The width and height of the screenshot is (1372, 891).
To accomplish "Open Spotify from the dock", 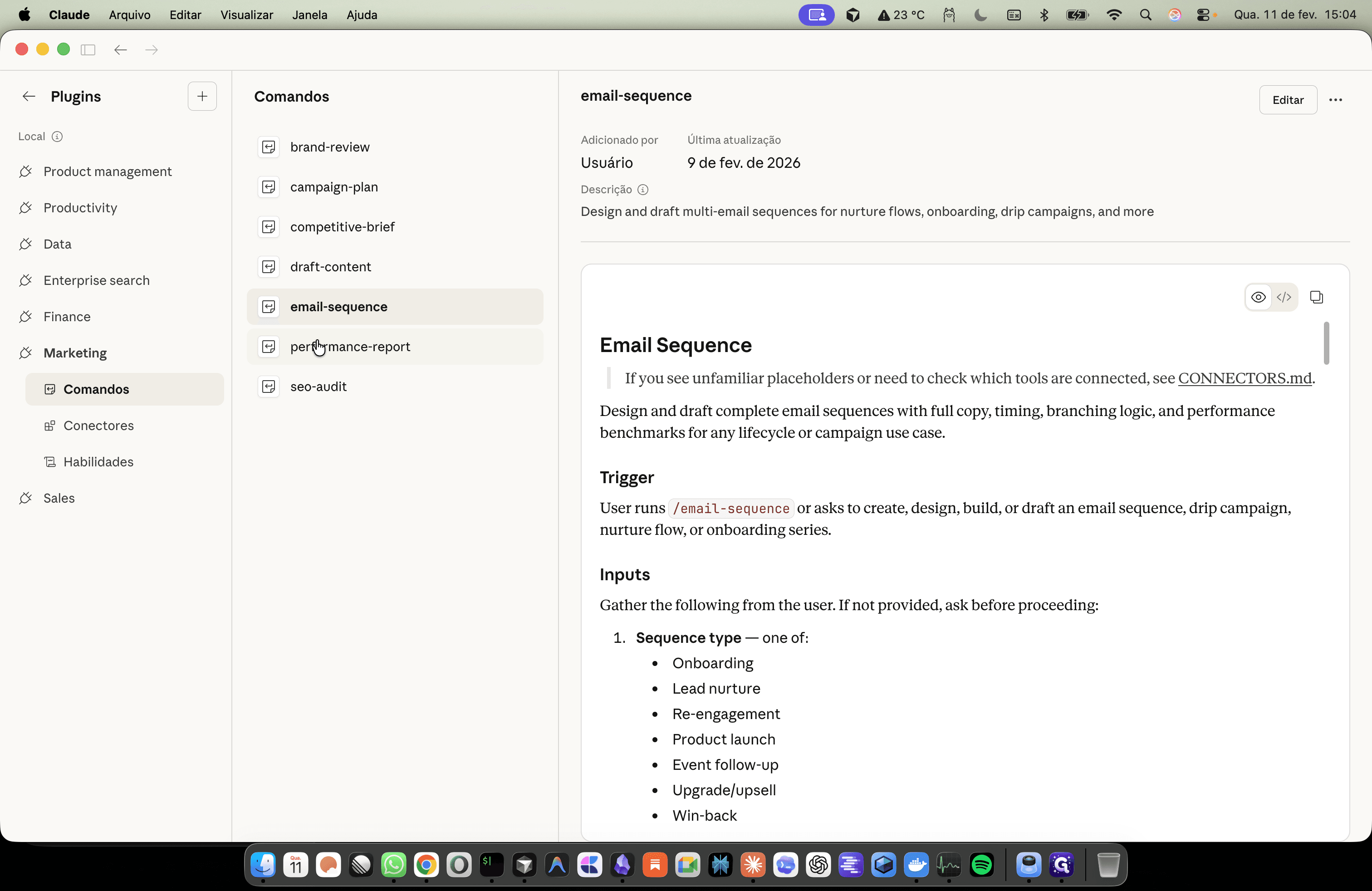I will point(982,865).
